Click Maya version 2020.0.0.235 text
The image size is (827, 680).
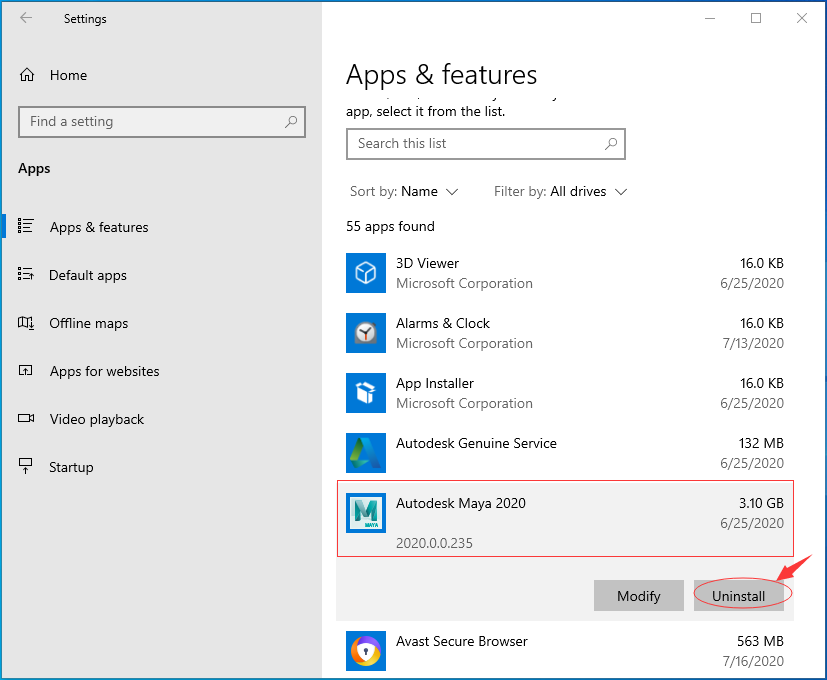coord(434,543)
